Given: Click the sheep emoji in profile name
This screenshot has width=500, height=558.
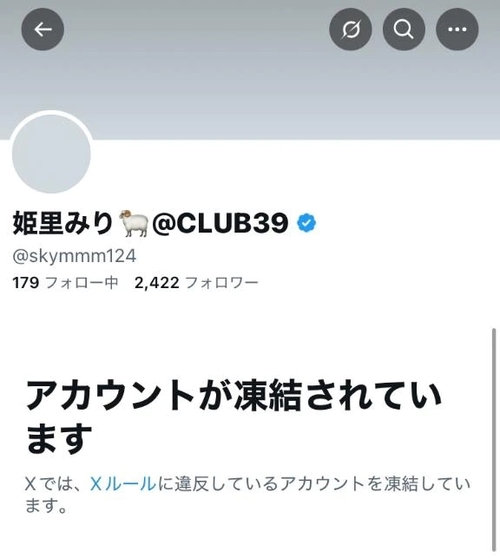Looking at the screenshot, I should pyautogui.click(x=133, y=223).
